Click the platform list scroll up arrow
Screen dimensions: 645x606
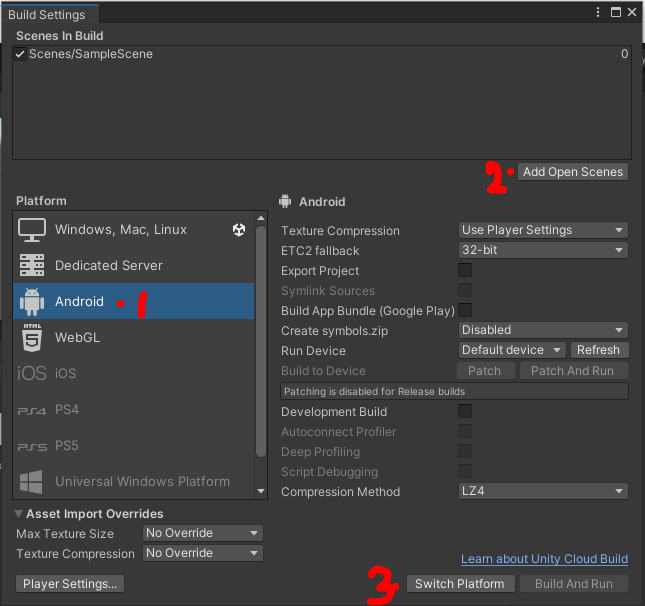[x=261, y=218]
